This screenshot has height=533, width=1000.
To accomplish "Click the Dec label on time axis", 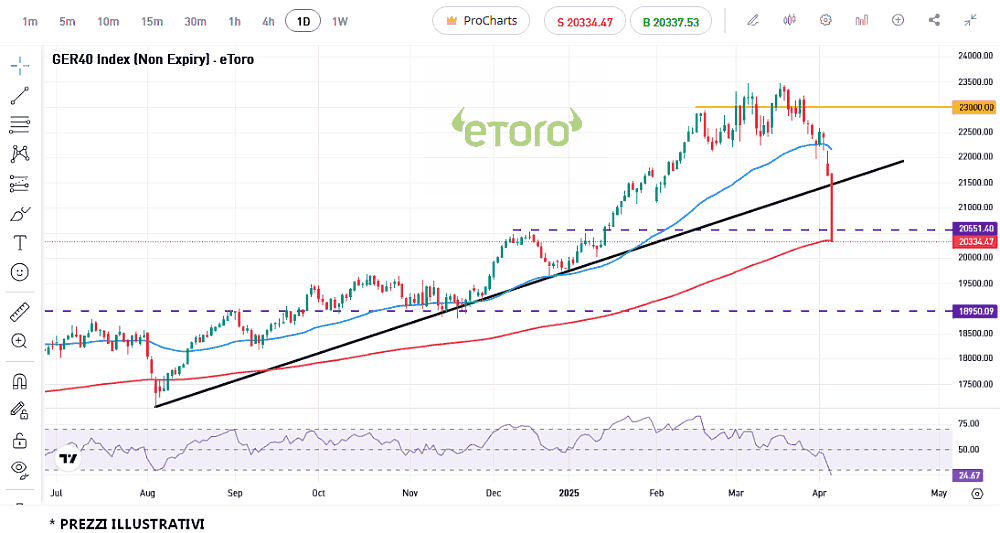I will click(x=493, y=493).
